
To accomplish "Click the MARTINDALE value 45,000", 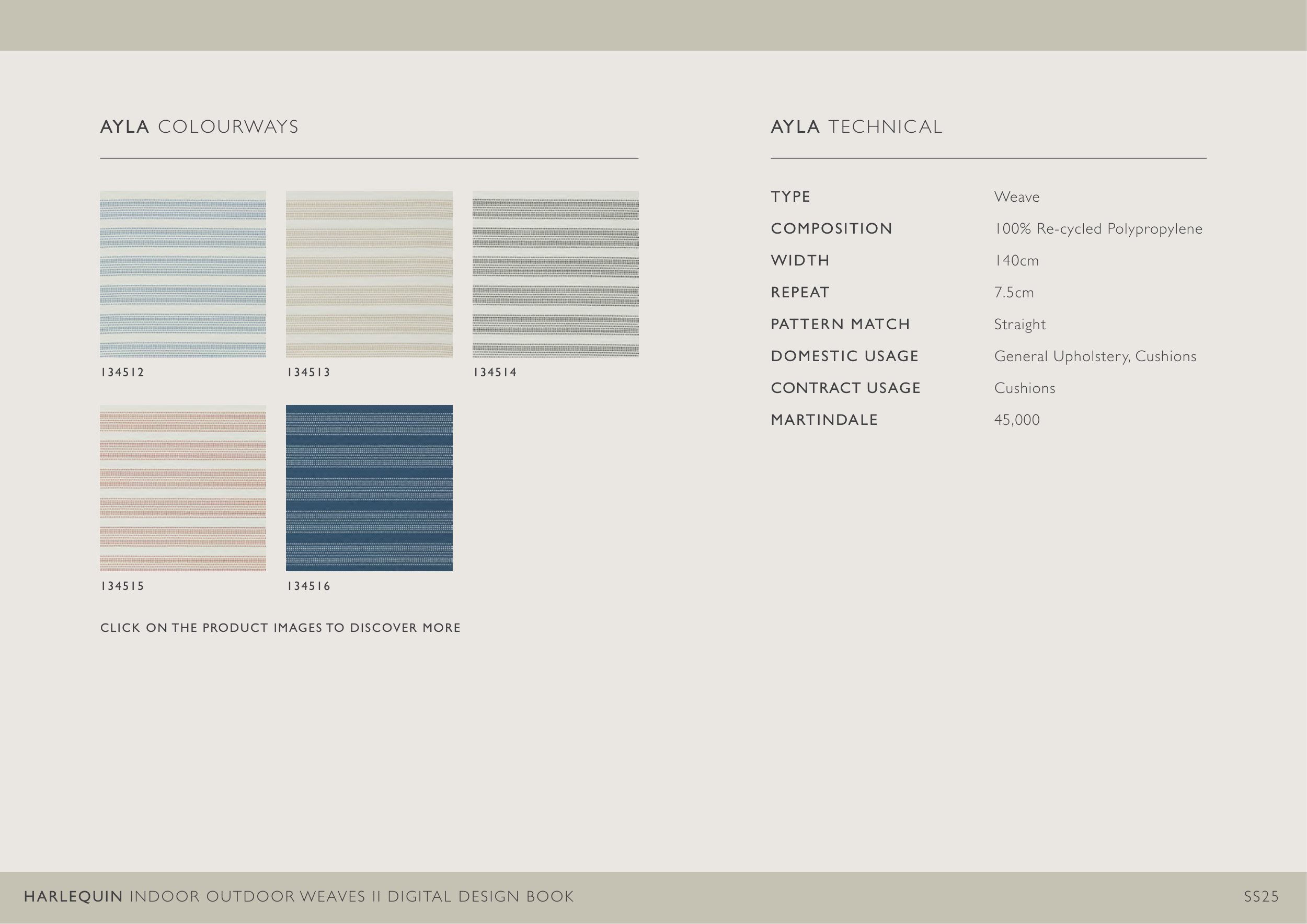I will [x=1017, y=420].
